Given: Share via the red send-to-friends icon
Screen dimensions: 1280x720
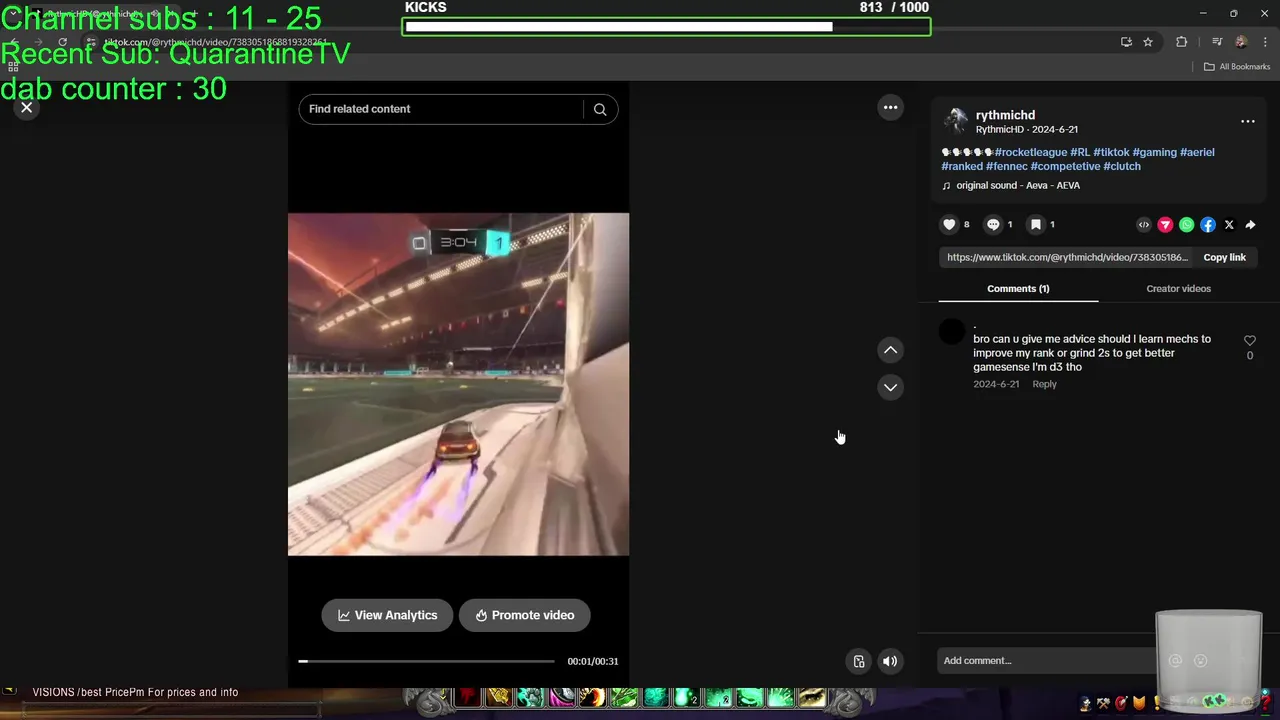Looking at the screenshot, I should (x=1165, y=225).
